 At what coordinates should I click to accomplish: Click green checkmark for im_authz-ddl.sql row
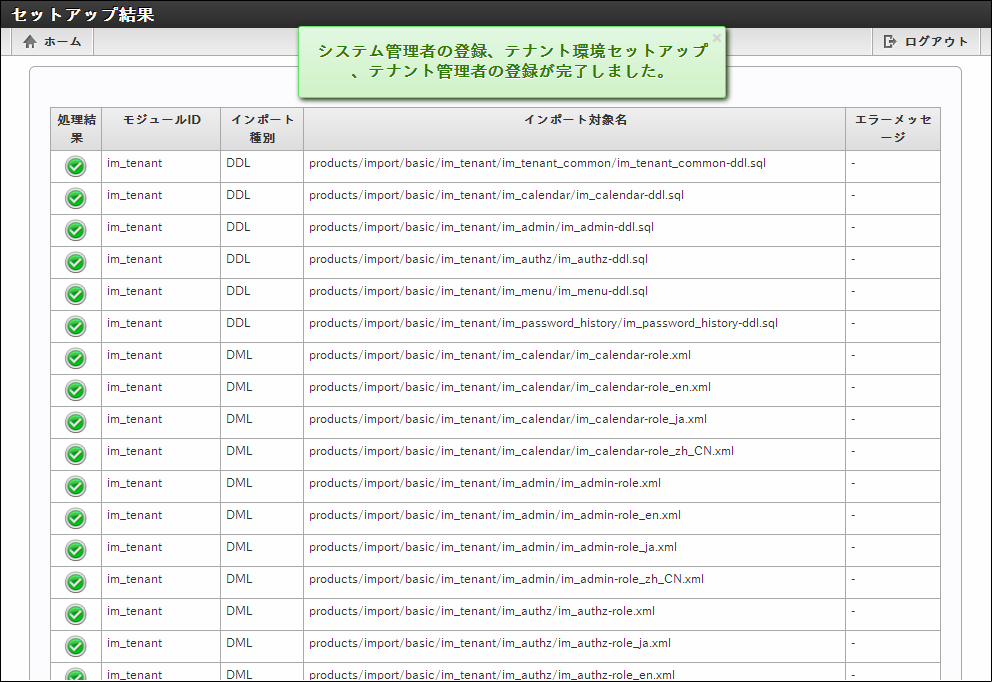76,262
